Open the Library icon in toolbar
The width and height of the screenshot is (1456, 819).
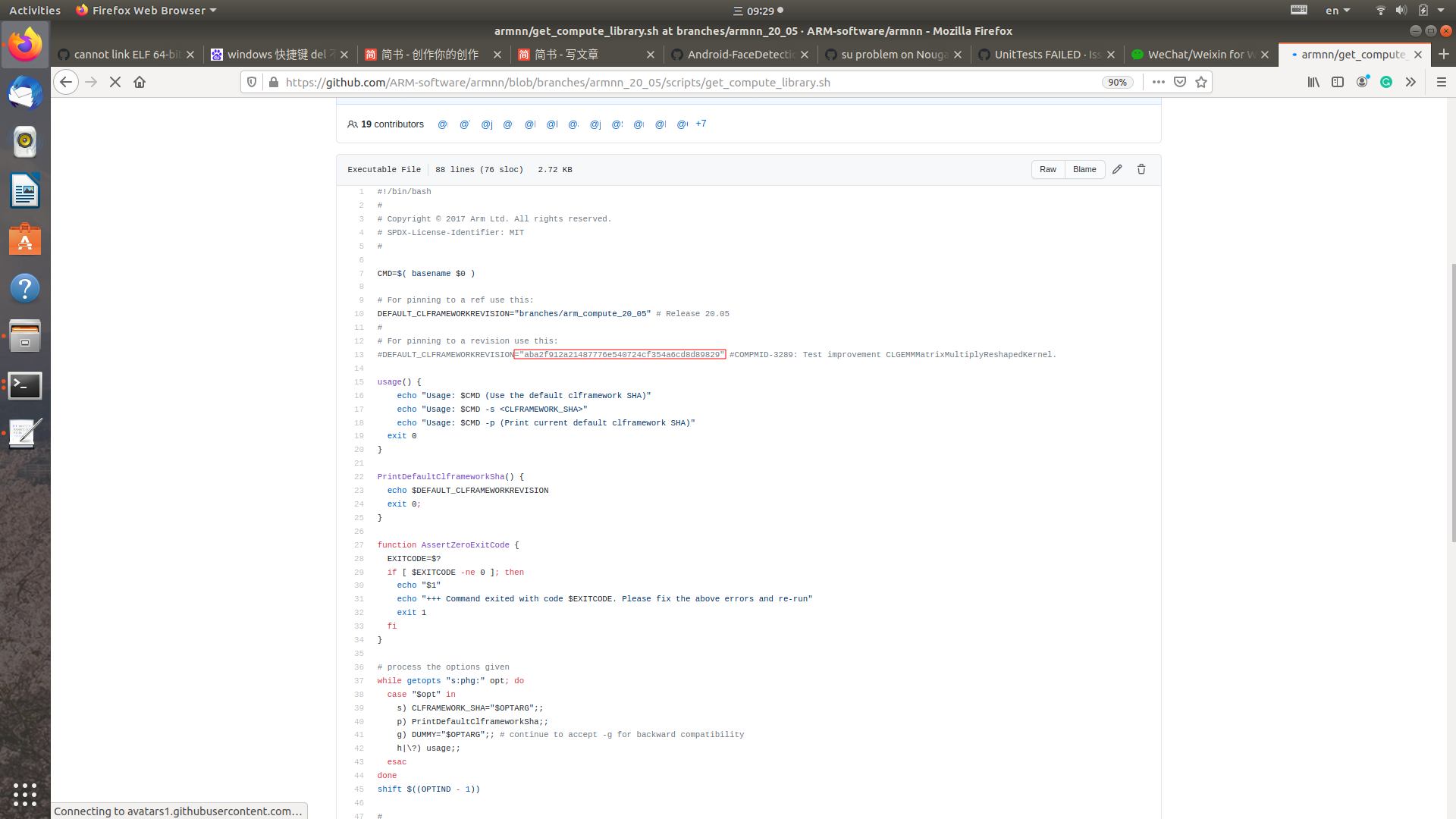click(x=1313, y=82)
